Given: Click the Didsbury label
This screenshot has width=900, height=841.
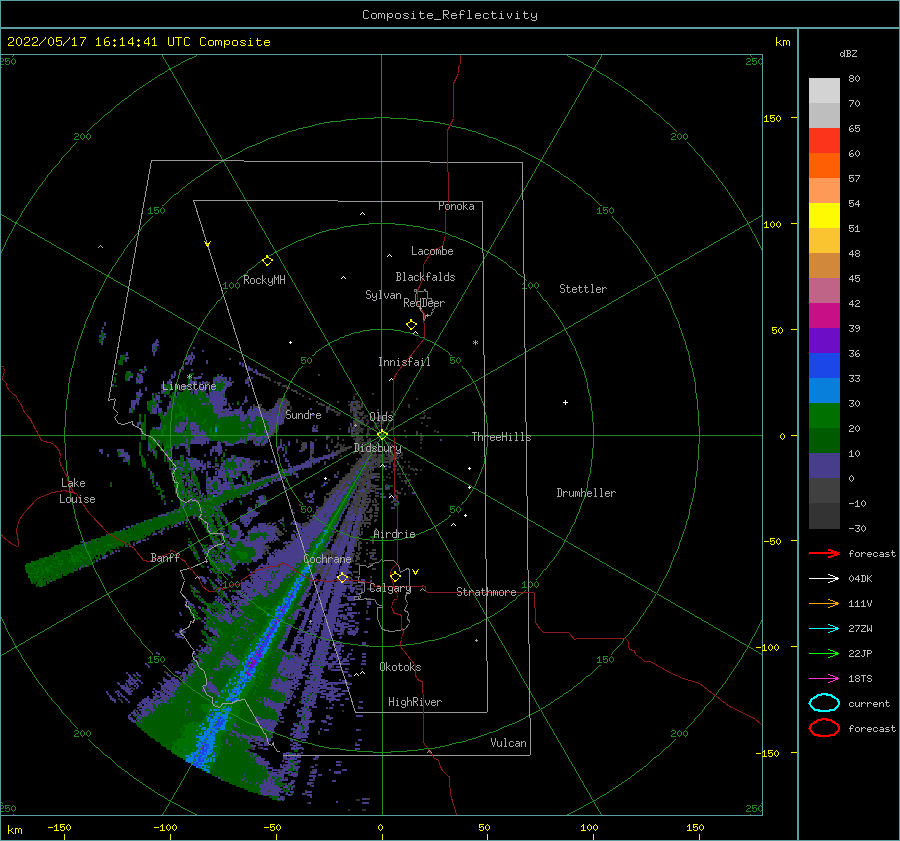Looking at the screenshot, I should pyautogui.click(x=378, y=448).
